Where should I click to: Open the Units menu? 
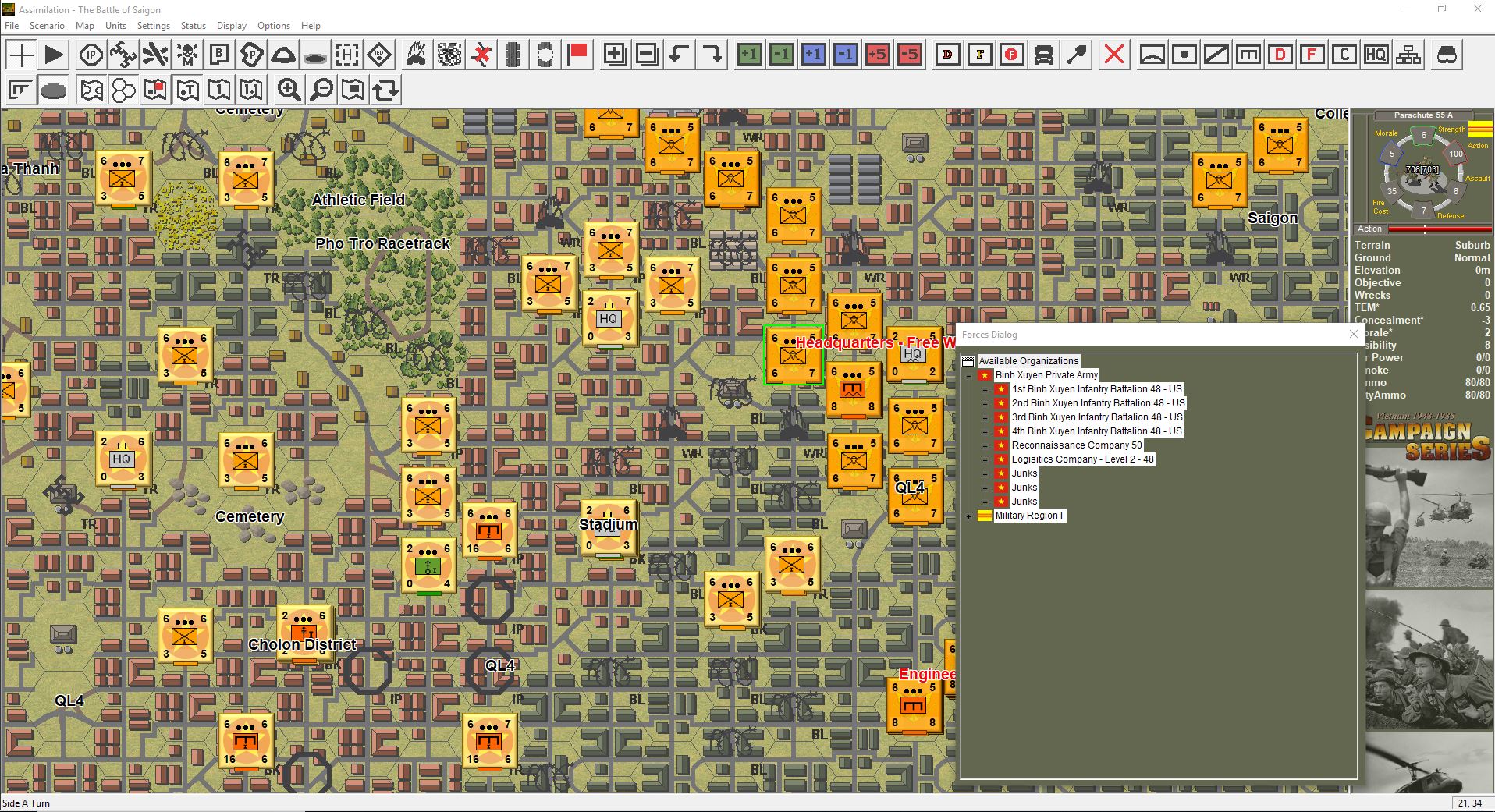tap(115, 26)
